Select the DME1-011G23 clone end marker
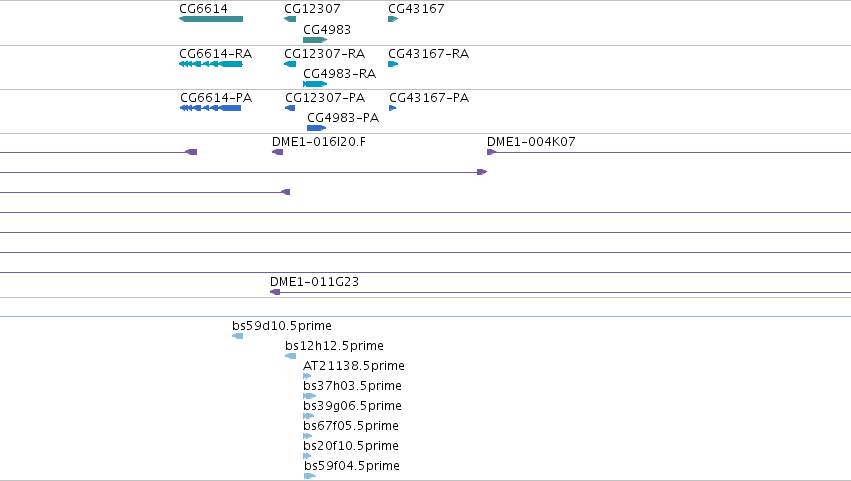Screen dimensions: 851x481 (275, 292)
